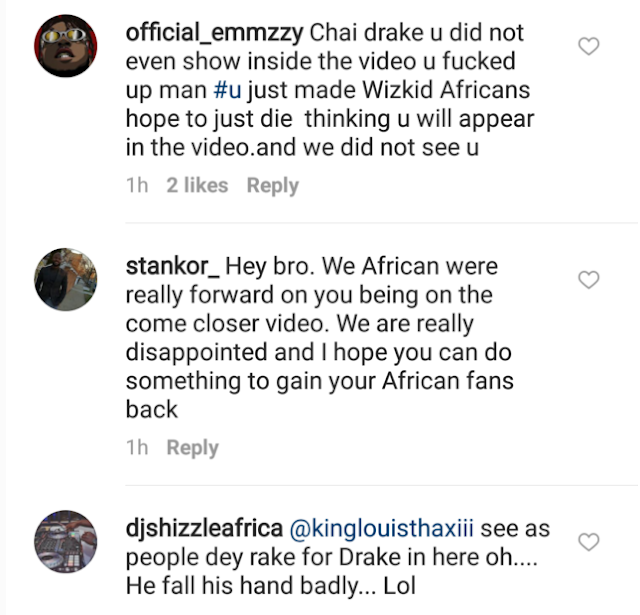Image resolution: width=640 pixels, height=615 pixels.
Task: Reply to official_emmzzy's comment
Action: 272,186
